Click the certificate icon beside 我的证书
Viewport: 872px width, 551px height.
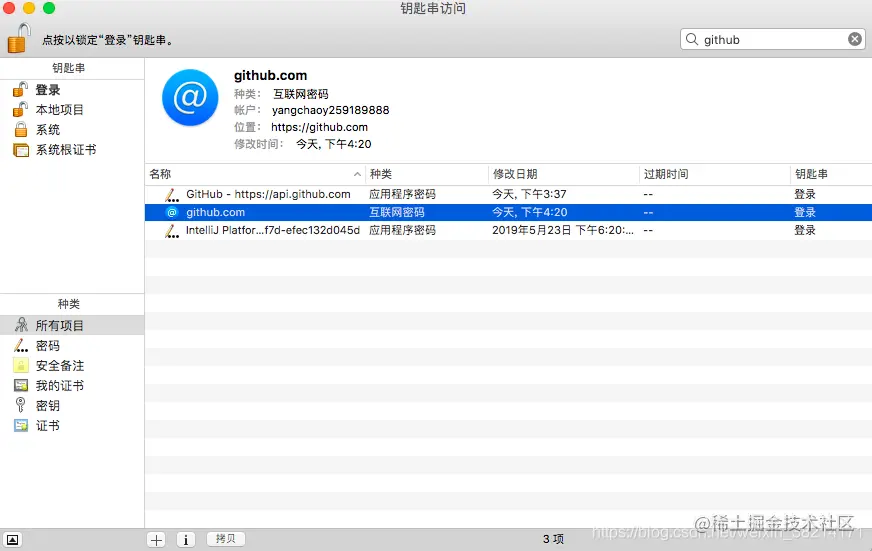(x=21, y=385)
